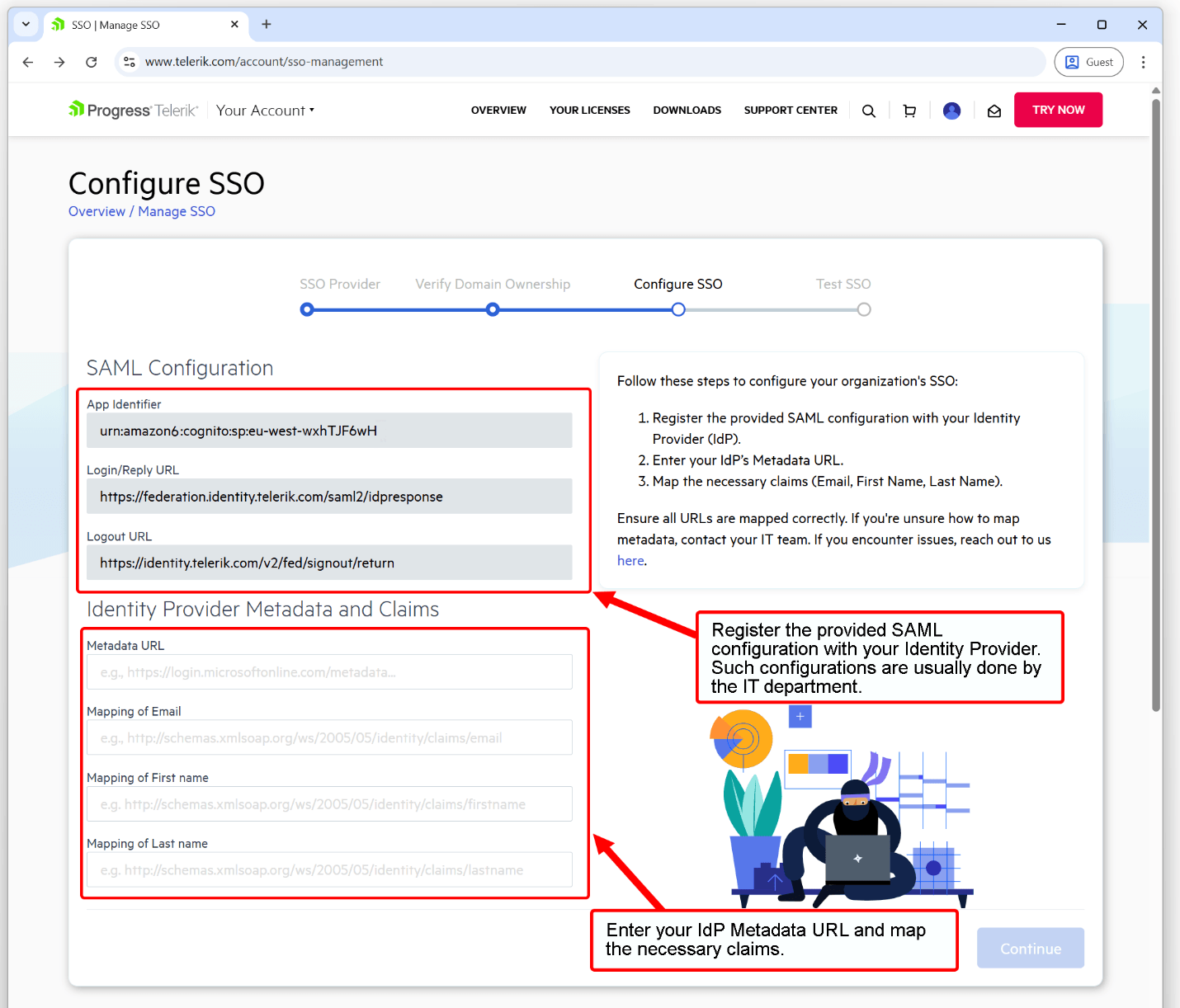This screenshot has height=1008, width=1180.
Task: Open the user profile avatar icon
Action: point(951,111)
